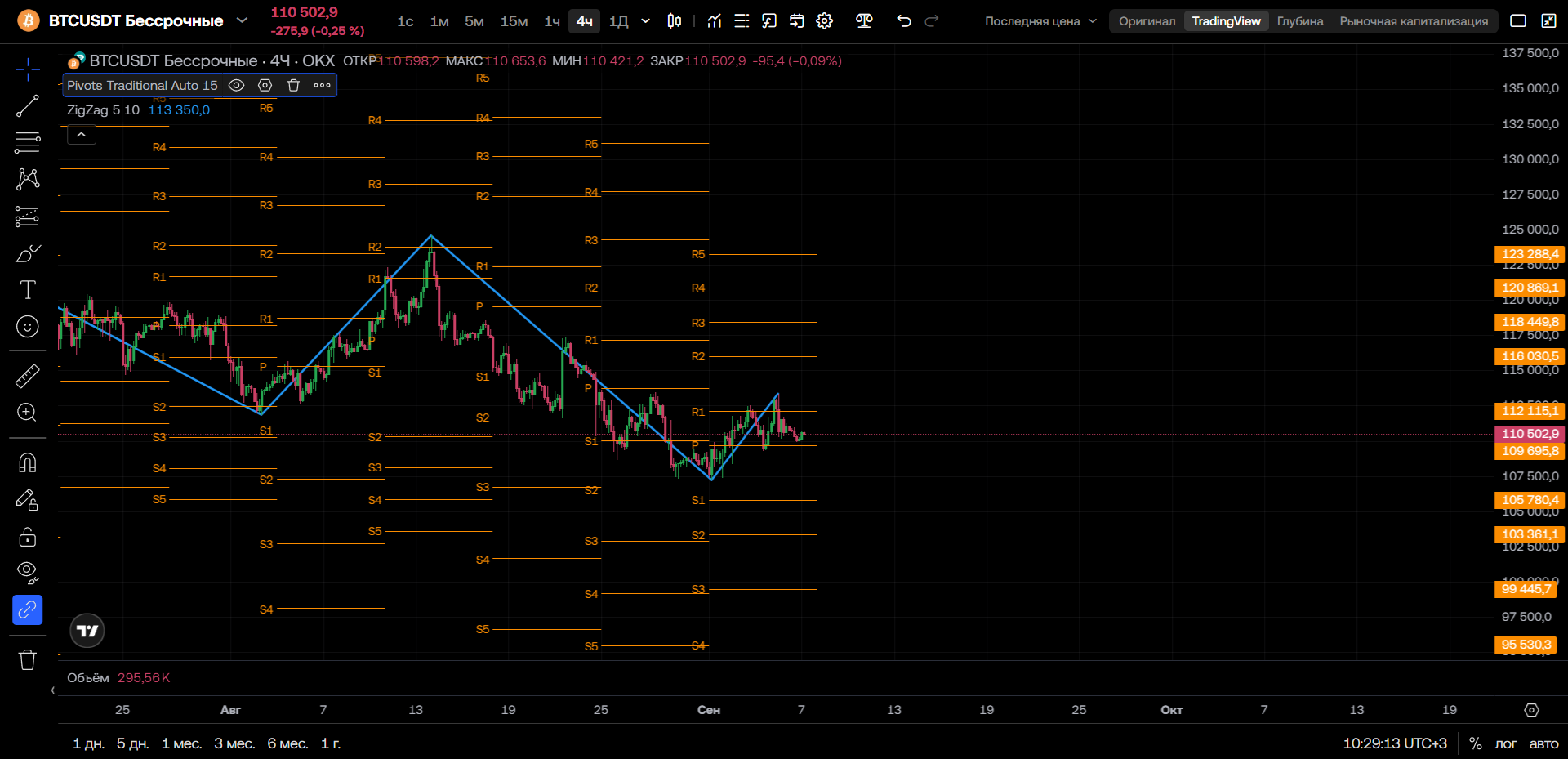This screenshot has height=759, width=1568.
Task: Open the forecasting and measurement tools
Action: point(28,217)
